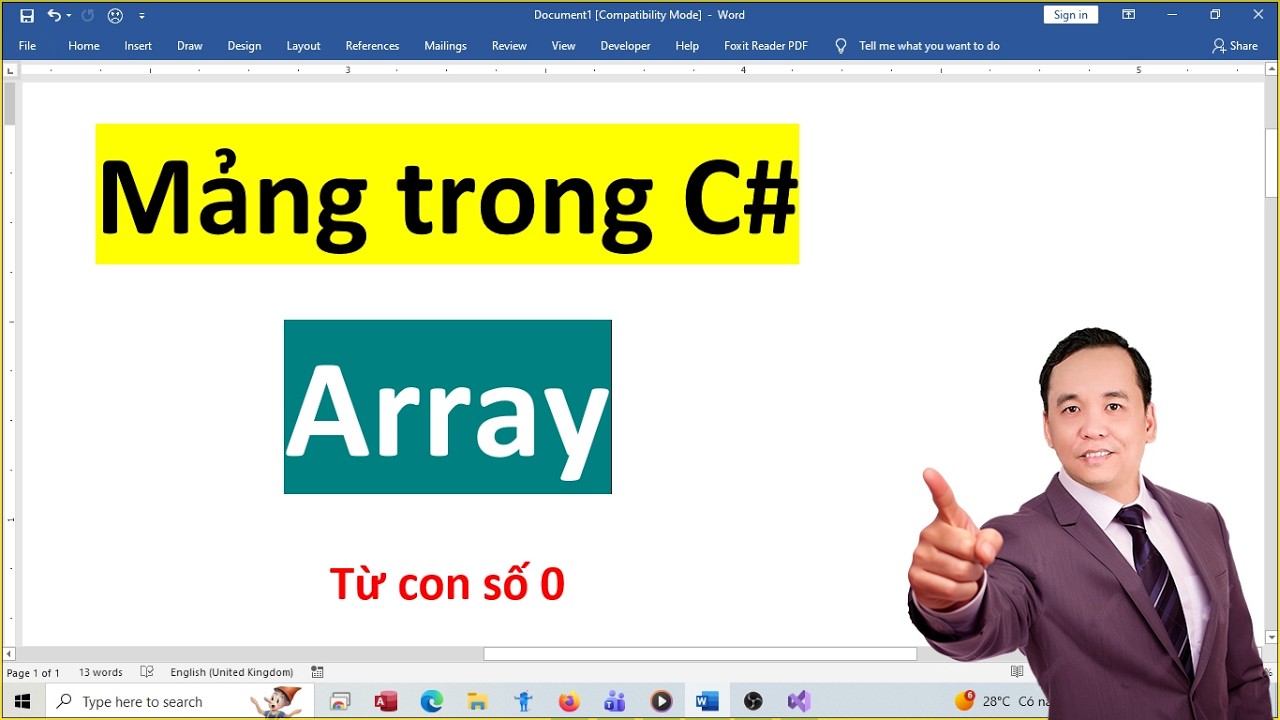Image resolution: width=1280 pixels, height=720 pixels.
Task: Click the red Từ con số 0 text
Action: (x=447, y=584)
